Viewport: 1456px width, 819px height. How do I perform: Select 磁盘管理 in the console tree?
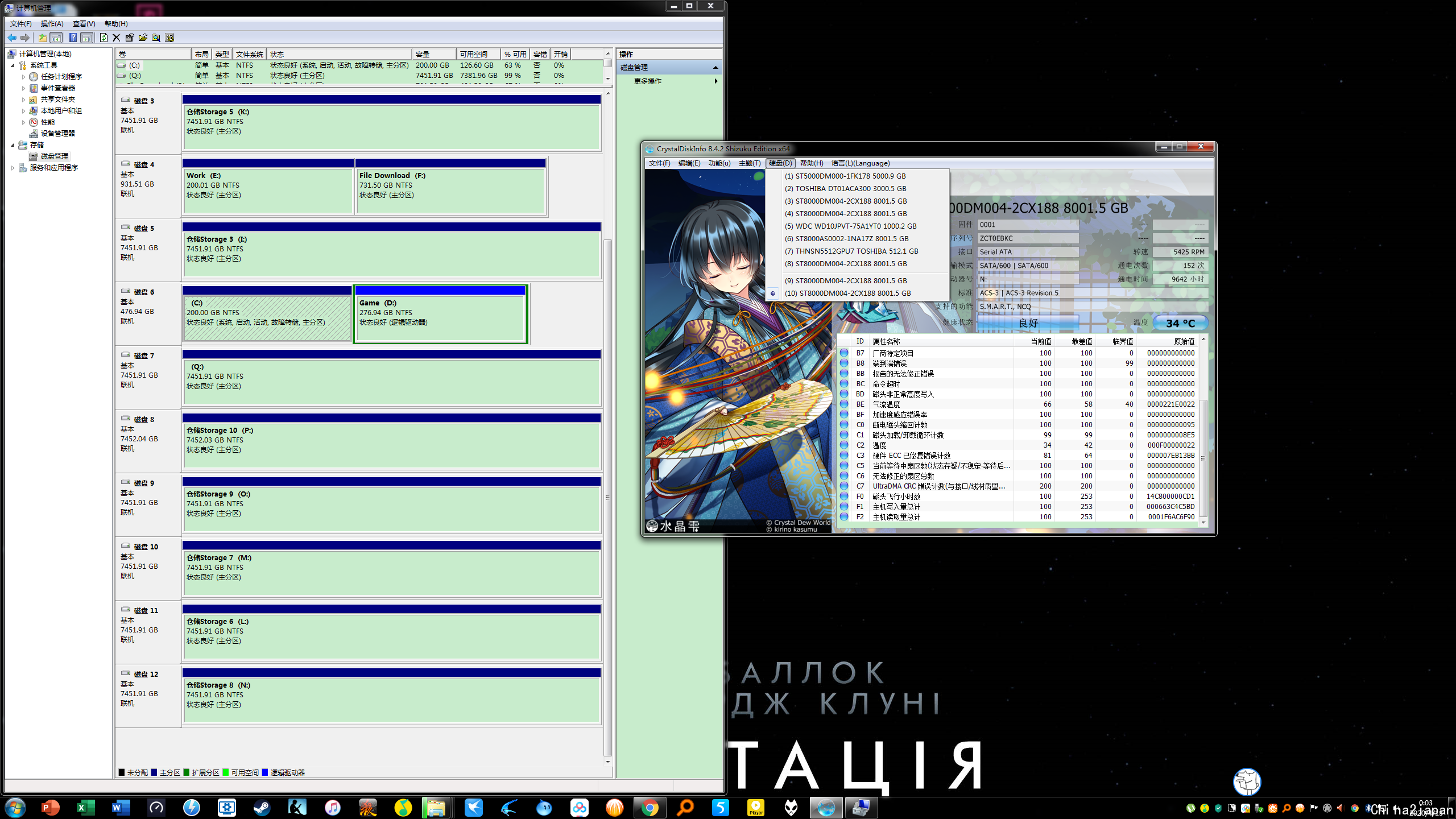click(x=54, y=156)
